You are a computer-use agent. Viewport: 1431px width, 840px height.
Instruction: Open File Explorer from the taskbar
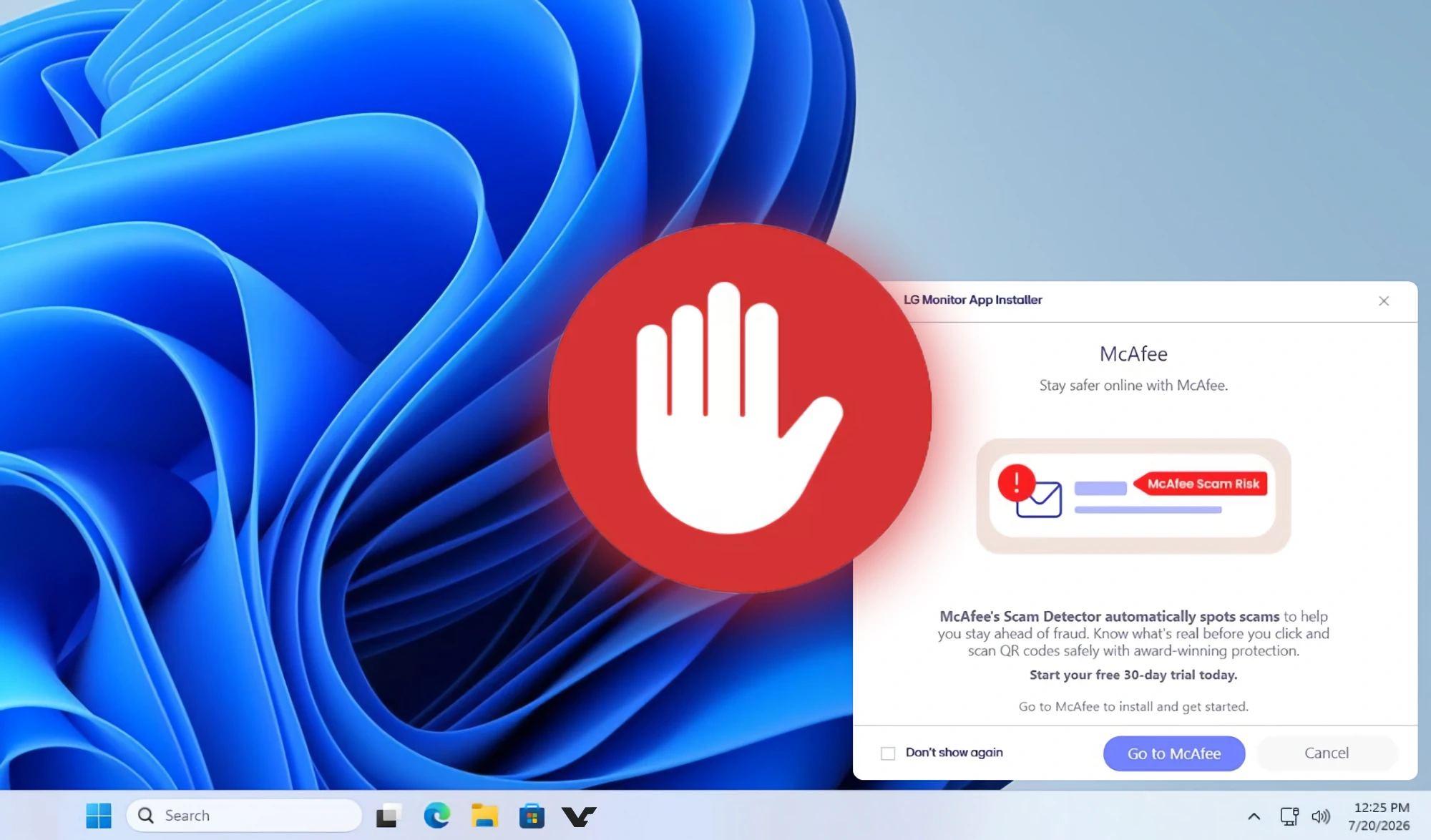(484, 816)
